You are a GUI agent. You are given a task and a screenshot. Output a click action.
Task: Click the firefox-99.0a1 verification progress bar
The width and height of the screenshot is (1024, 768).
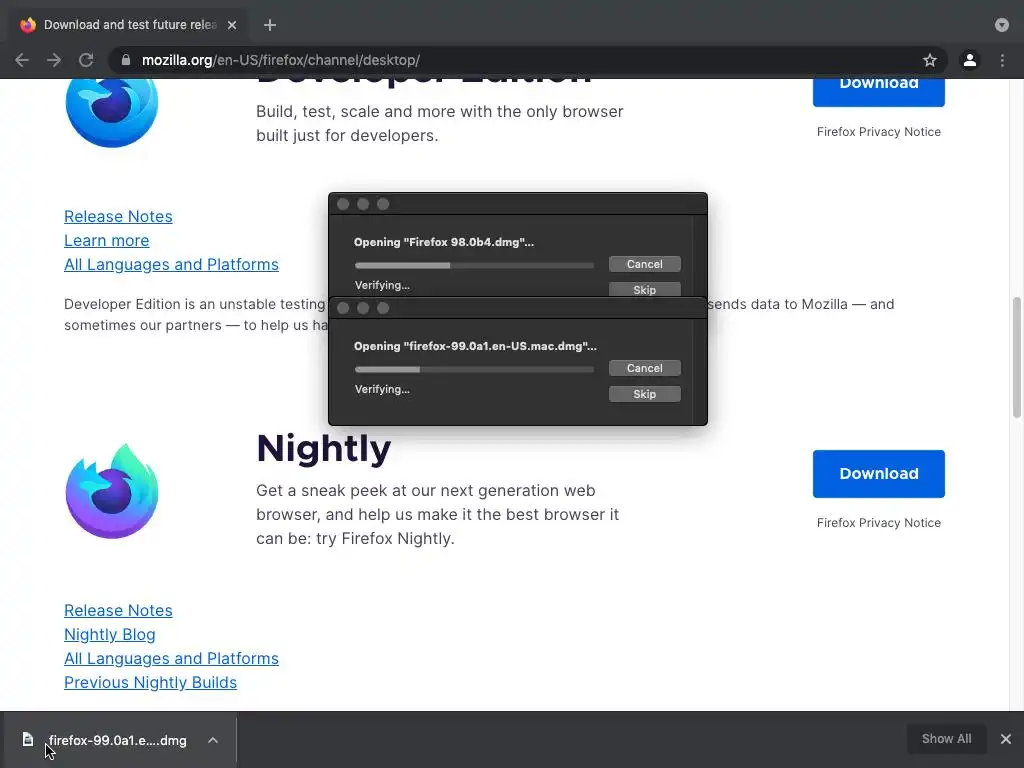(474, 370)
